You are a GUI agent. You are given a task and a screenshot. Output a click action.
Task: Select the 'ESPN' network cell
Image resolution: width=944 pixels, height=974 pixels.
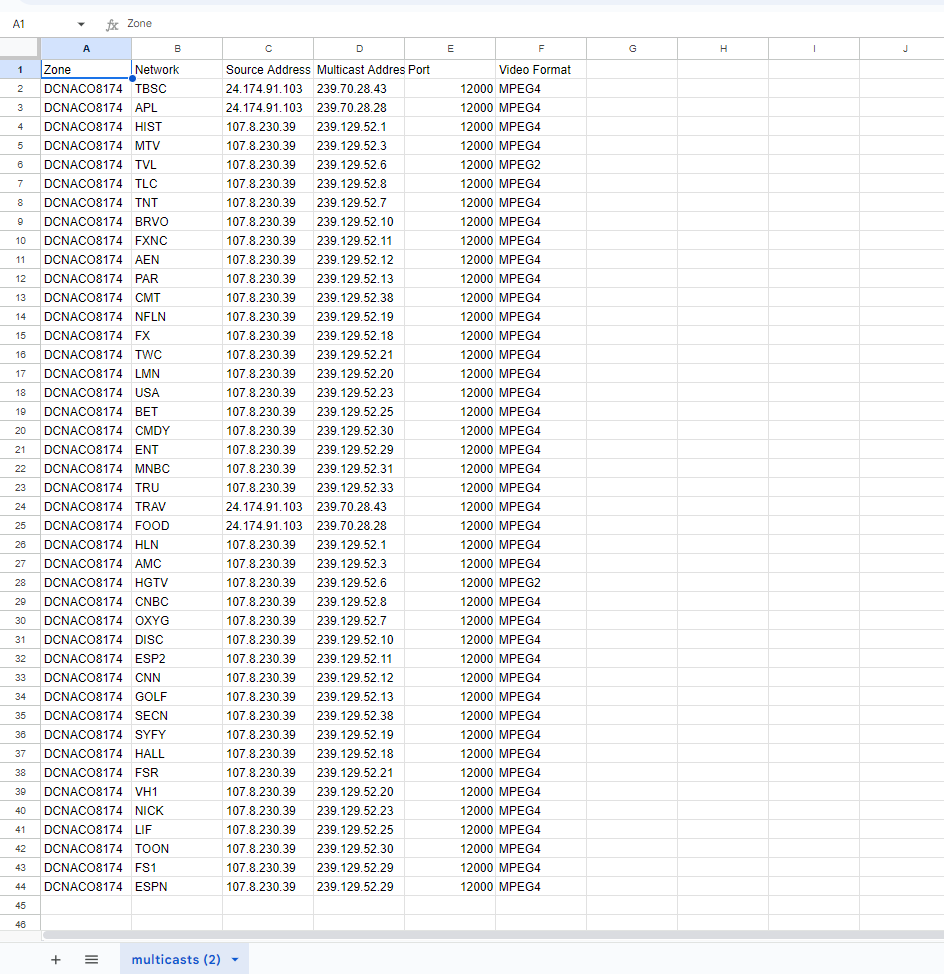pos(177,887)
